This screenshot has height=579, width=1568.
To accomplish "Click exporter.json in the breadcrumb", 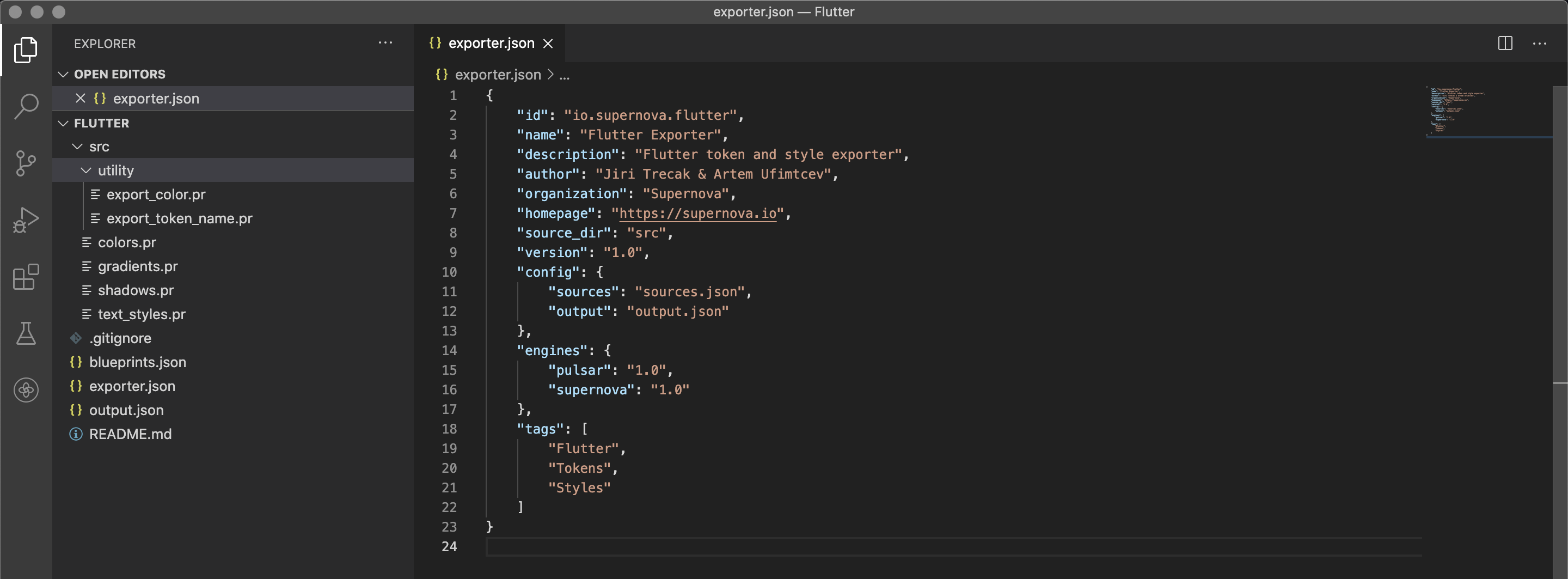I will click(x=497, y=75).
